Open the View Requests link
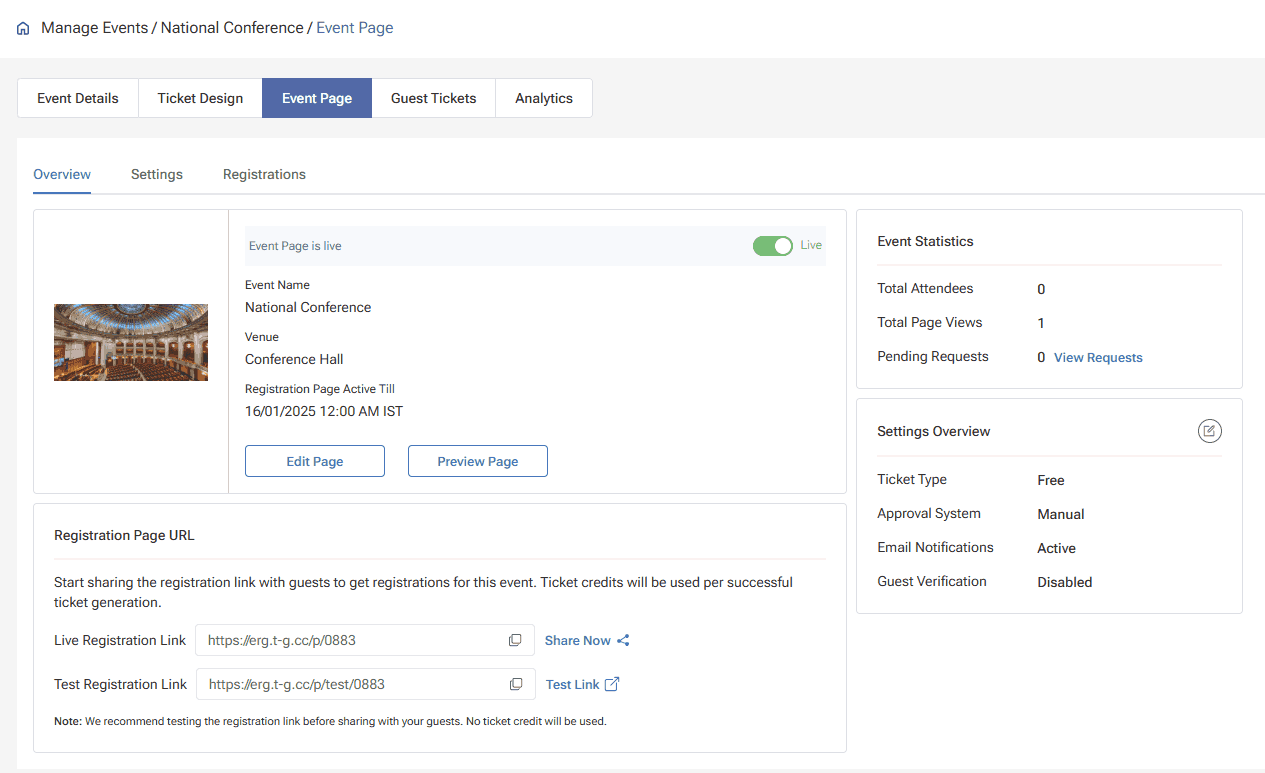Screen dimensions: 1265x773 tap(1098, 357)
